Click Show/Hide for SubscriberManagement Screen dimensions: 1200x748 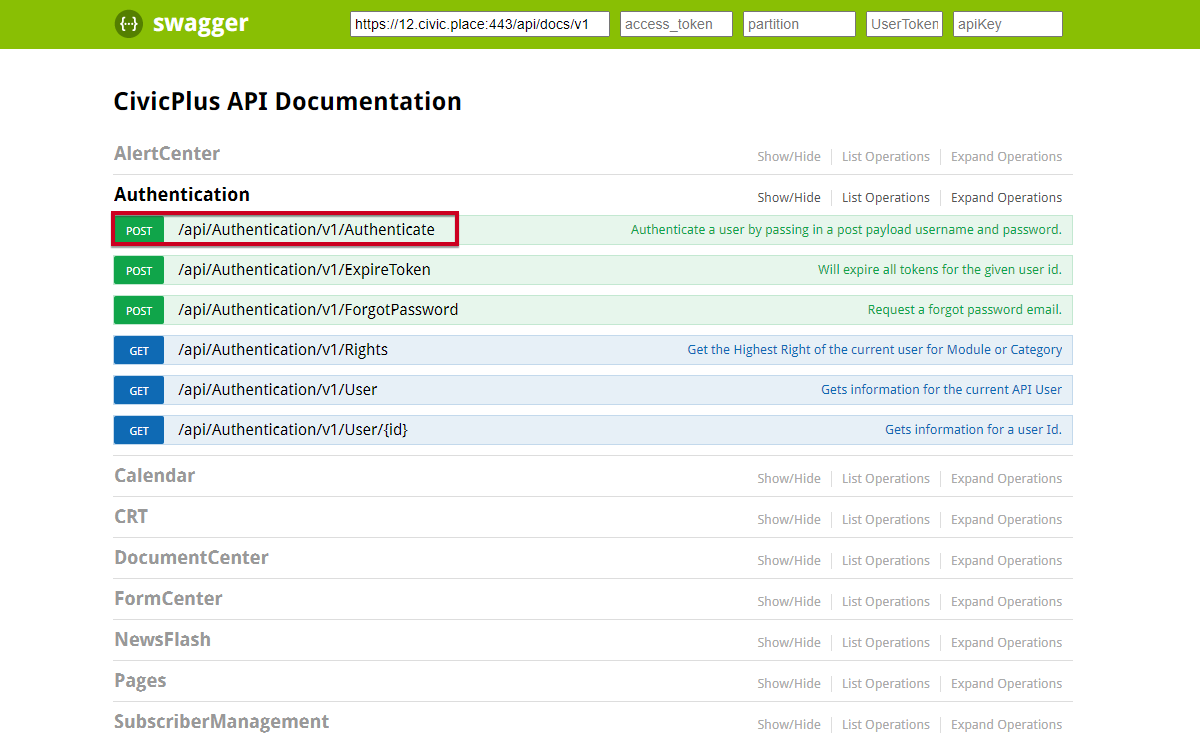[x=789, y=725]
